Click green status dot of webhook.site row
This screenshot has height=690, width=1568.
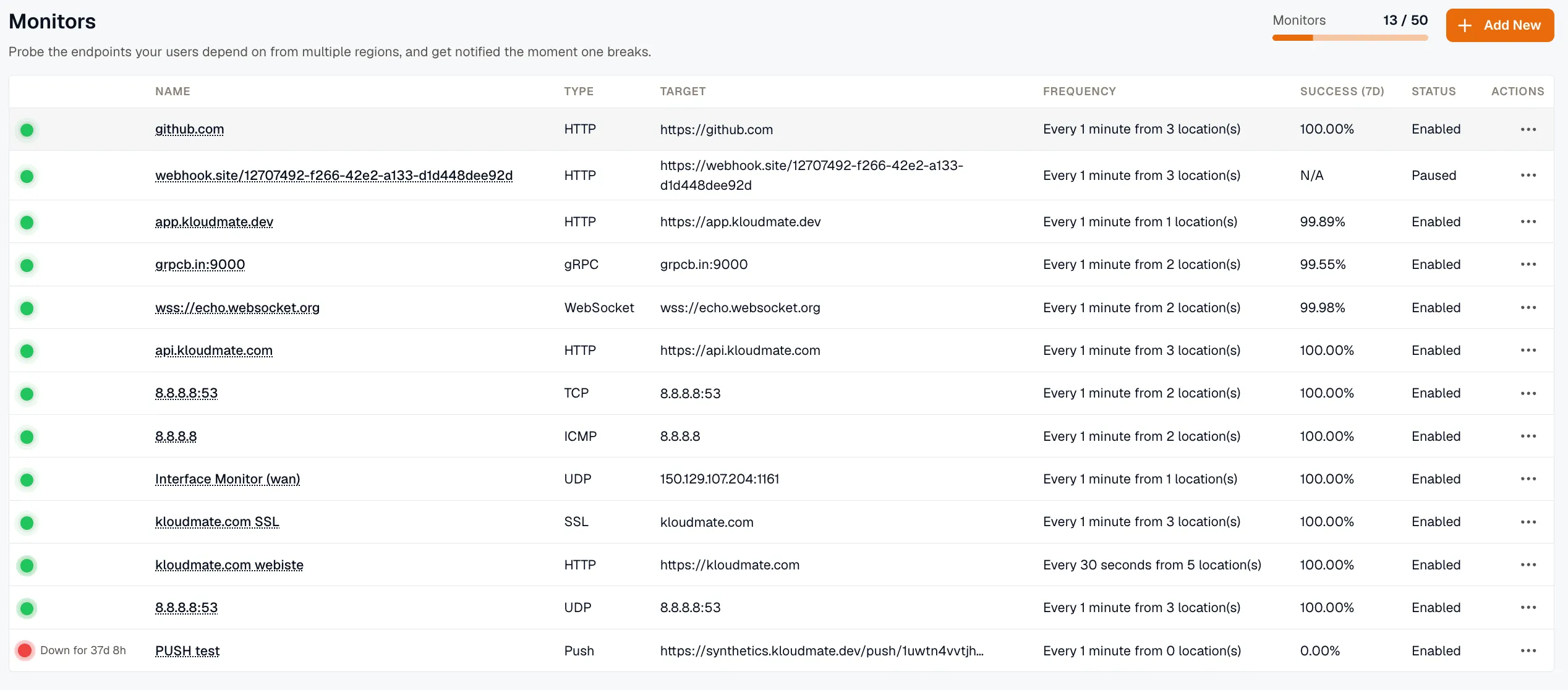tap(27, 176)
